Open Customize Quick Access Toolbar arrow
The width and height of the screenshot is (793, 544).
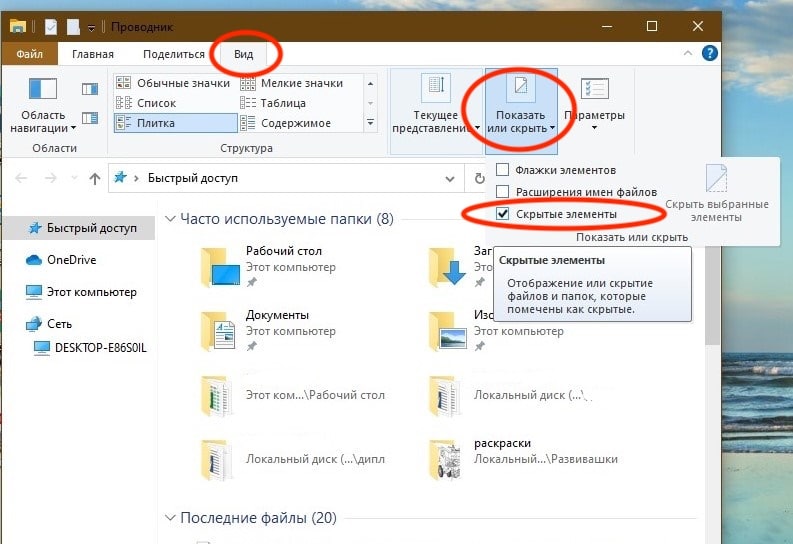(x=91, y=27)
